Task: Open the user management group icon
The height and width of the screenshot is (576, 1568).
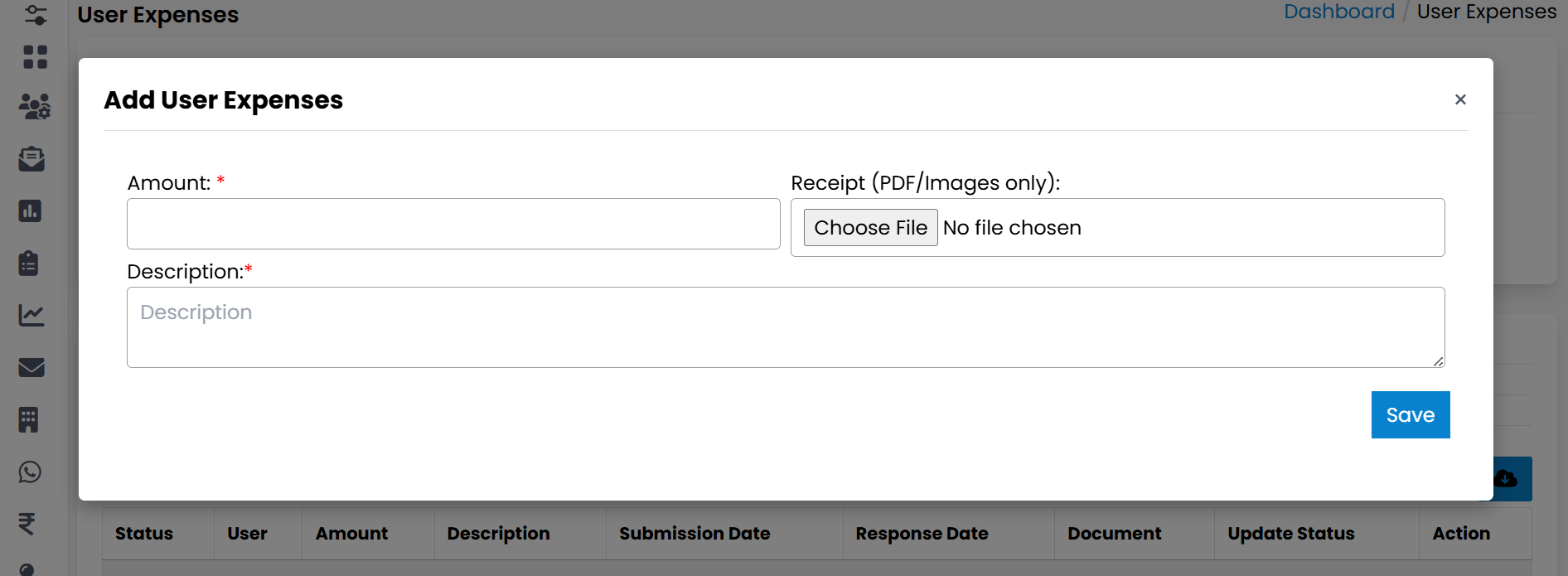Action: tap(35, 106)
